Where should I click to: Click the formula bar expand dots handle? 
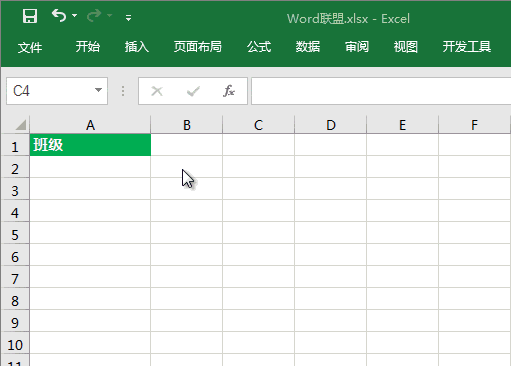click(x=123, y=91)
